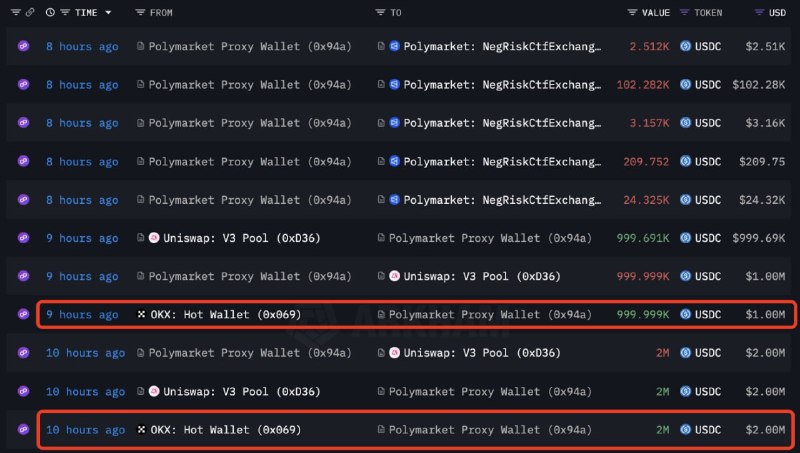Viewport: 800px width, 453px height.
Task: Open the filter icon left of TIME label
Action: pos(65,12)
